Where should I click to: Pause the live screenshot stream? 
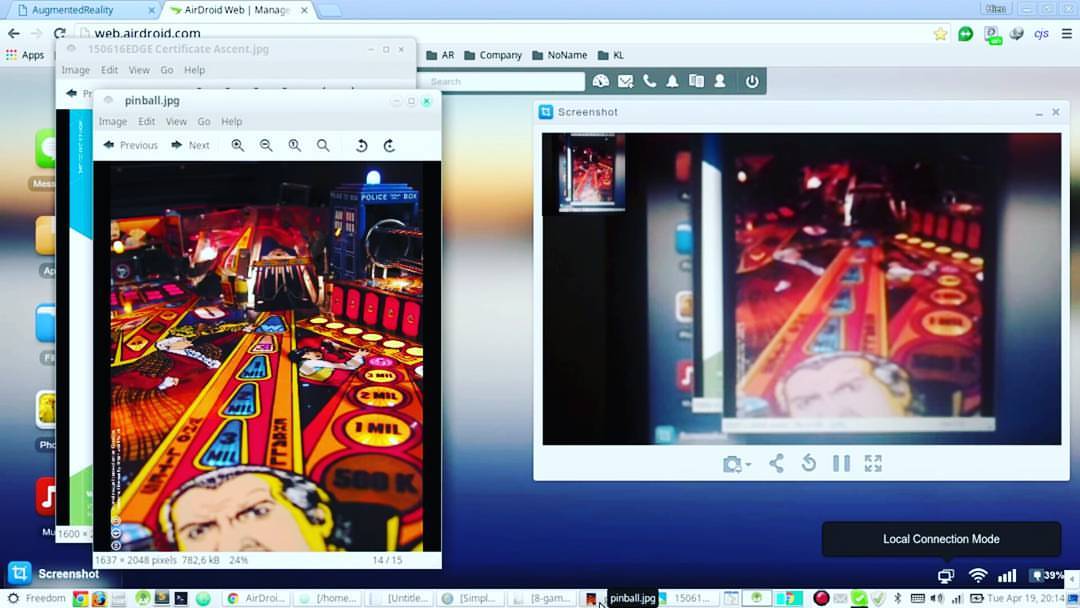pyautogui.click(x=841, y=463)
